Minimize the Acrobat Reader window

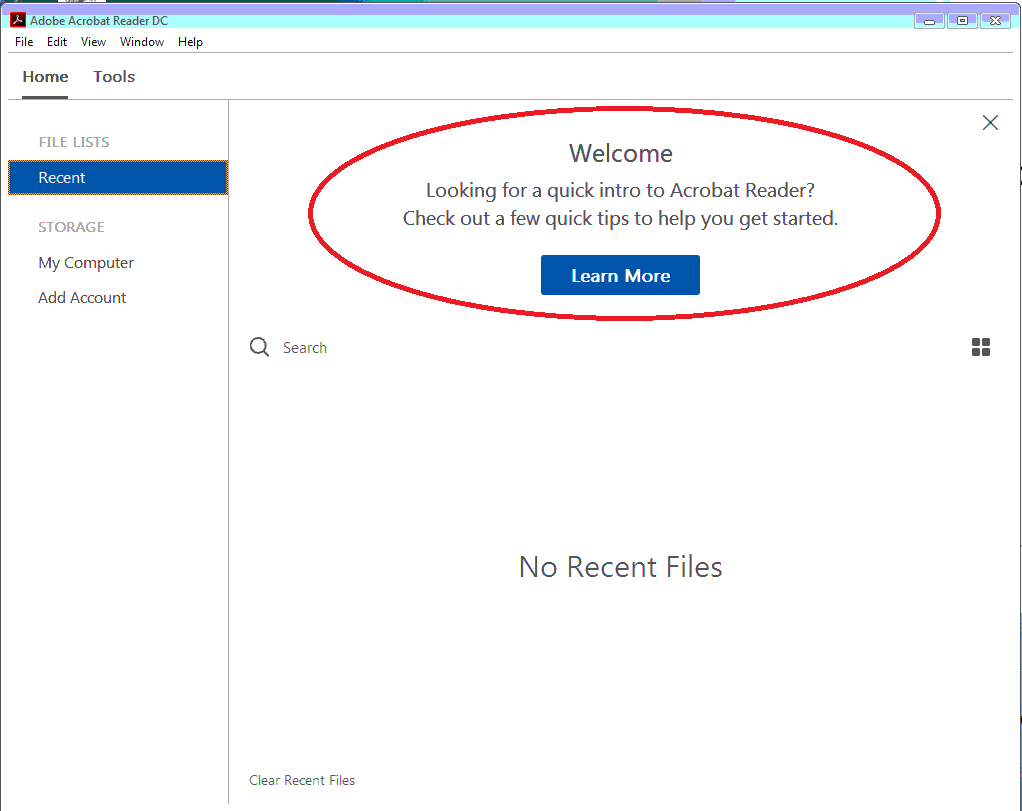pyautogui.click(x=928, y=19)
